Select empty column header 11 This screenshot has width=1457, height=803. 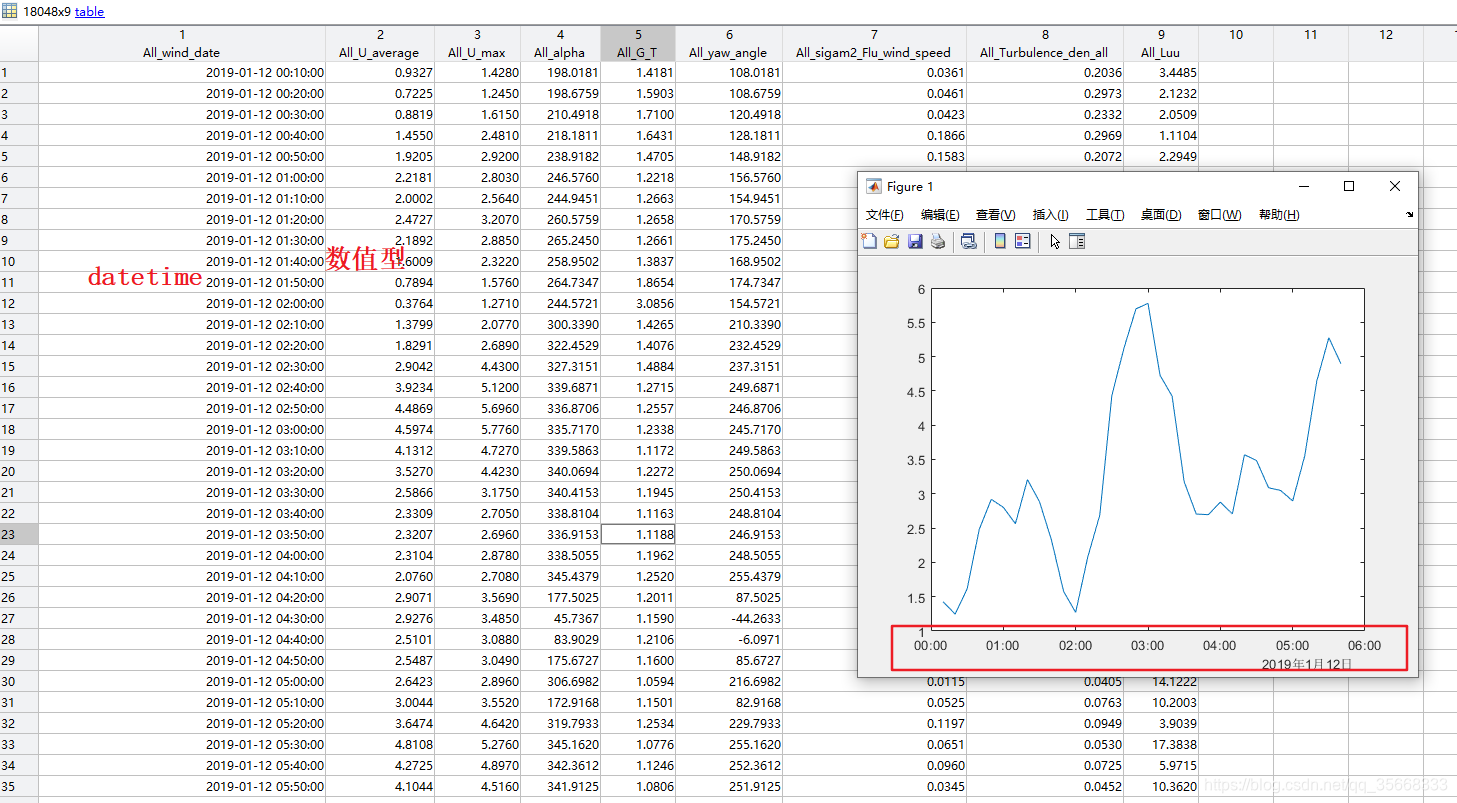coord(1311,44)
